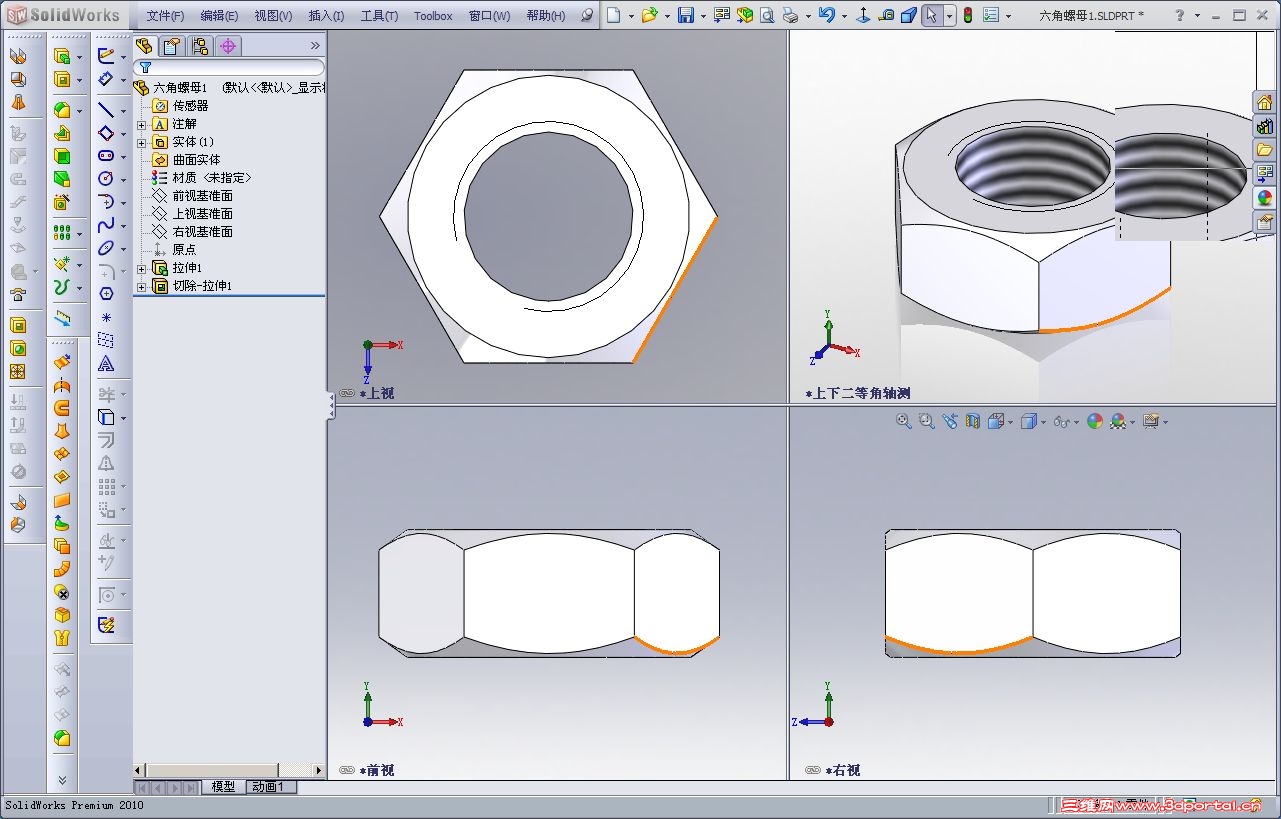Collapse the FeatureManager panel via edge handle

331,405
